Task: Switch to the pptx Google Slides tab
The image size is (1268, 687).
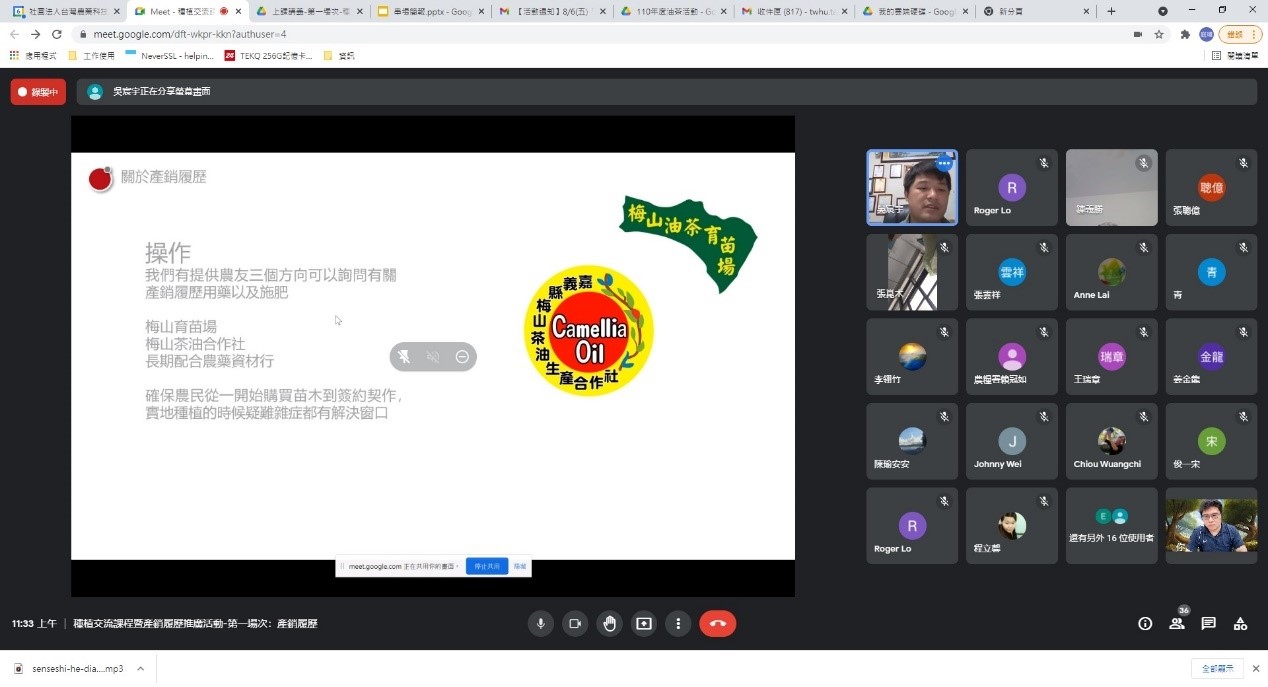Action: click(429, 11)
